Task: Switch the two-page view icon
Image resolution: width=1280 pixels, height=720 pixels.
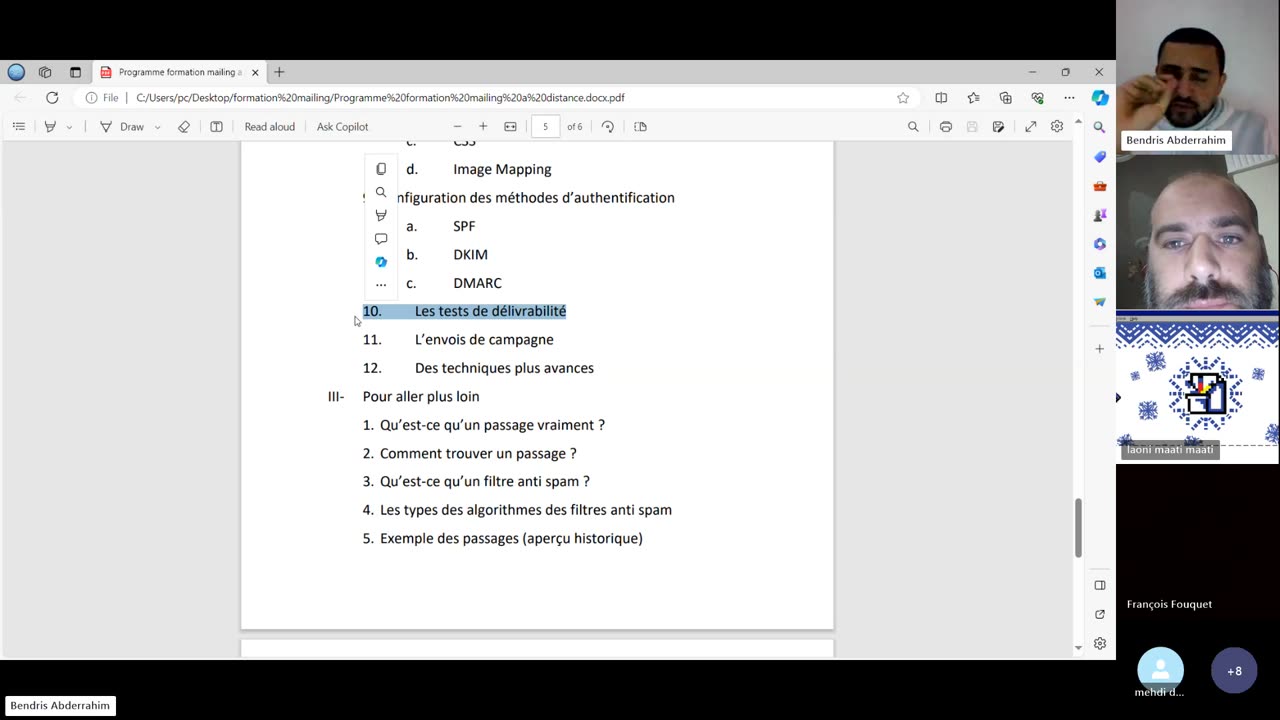Action: pyautogui.click(x=641, y=127)
